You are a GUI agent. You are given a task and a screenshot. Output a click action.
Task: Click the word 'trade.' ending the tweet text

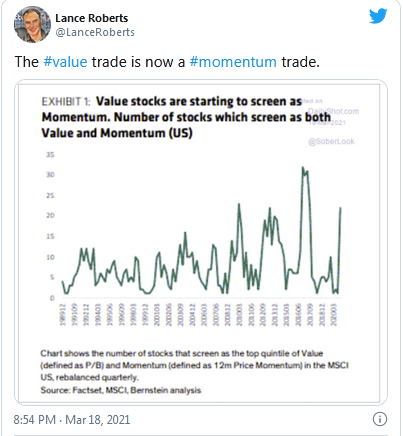click(300, 62)
